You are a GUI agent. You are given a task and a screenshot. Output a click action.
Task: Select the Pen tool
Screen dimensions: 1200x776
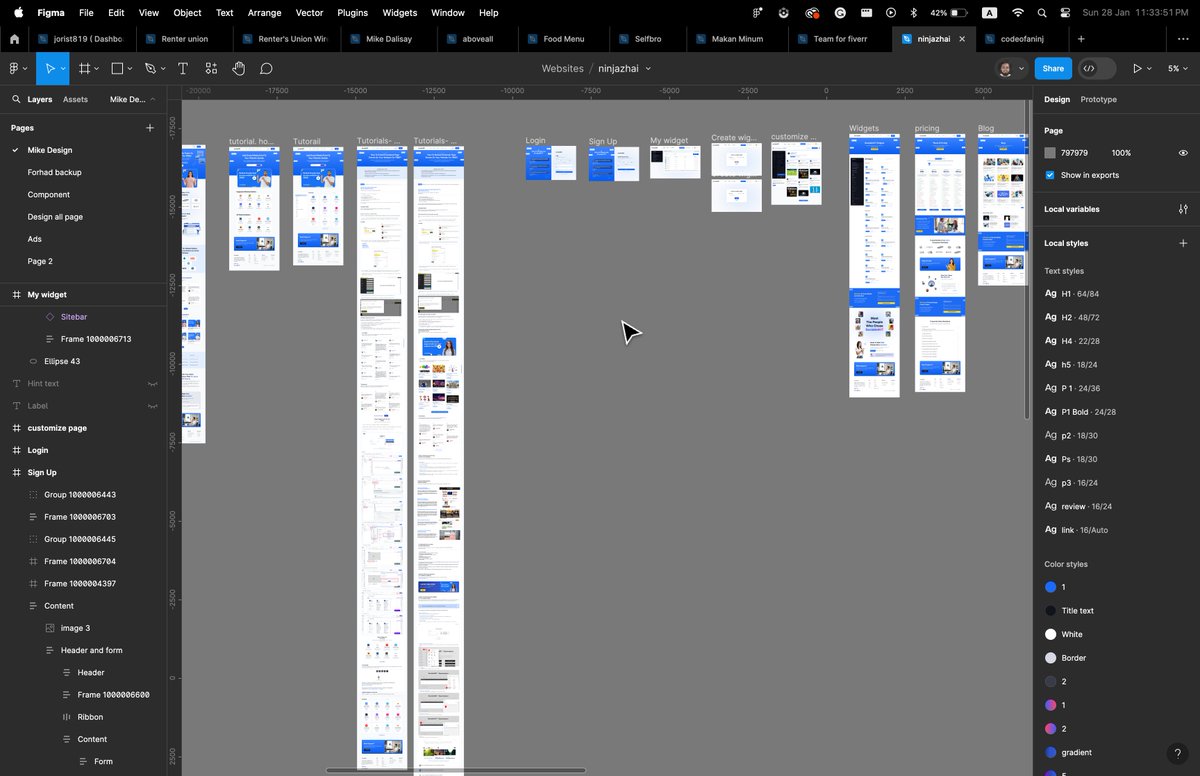click(x=150, y=68)
